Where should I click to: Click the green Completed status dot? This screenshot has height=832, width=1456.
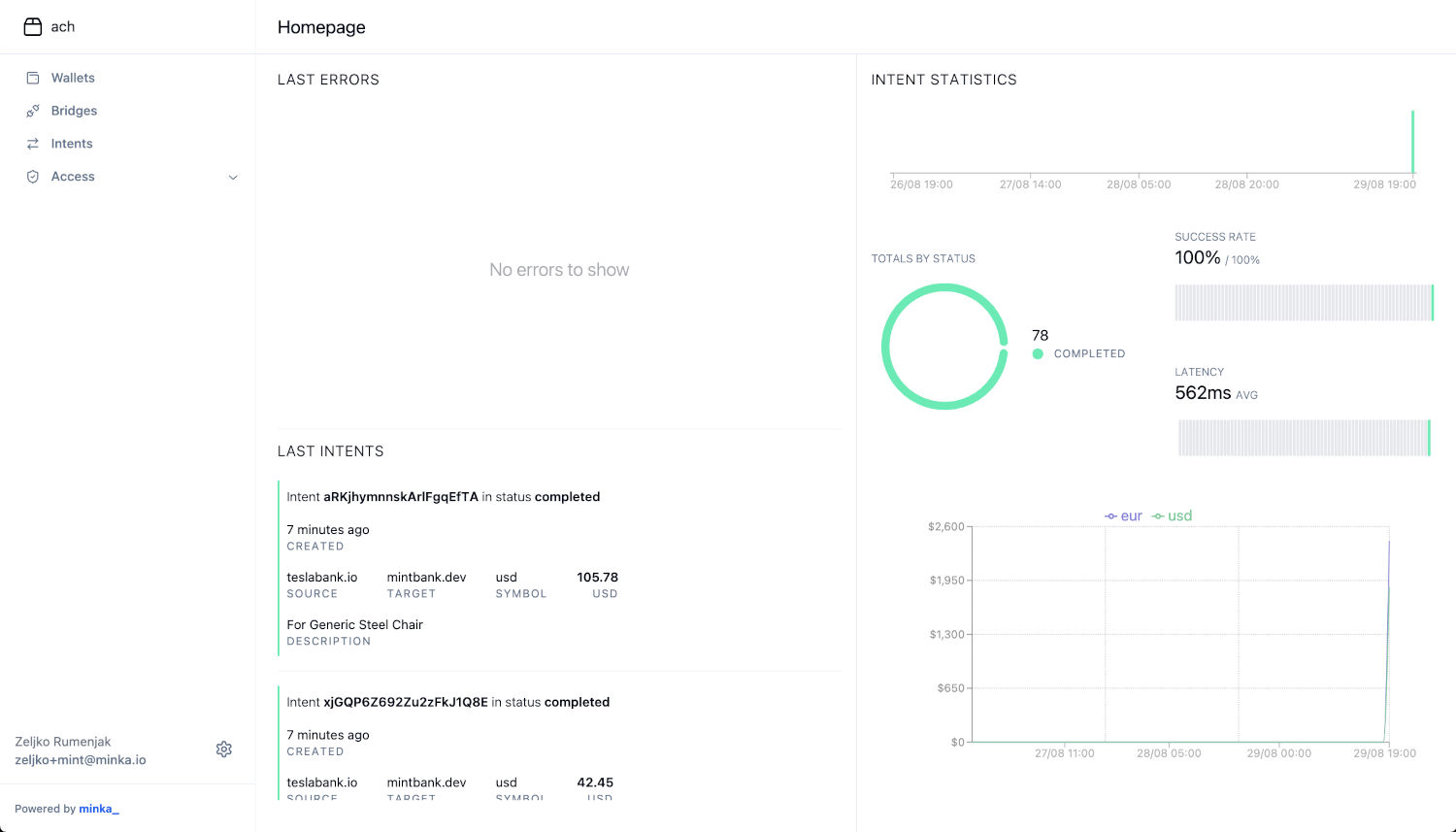1038,354
